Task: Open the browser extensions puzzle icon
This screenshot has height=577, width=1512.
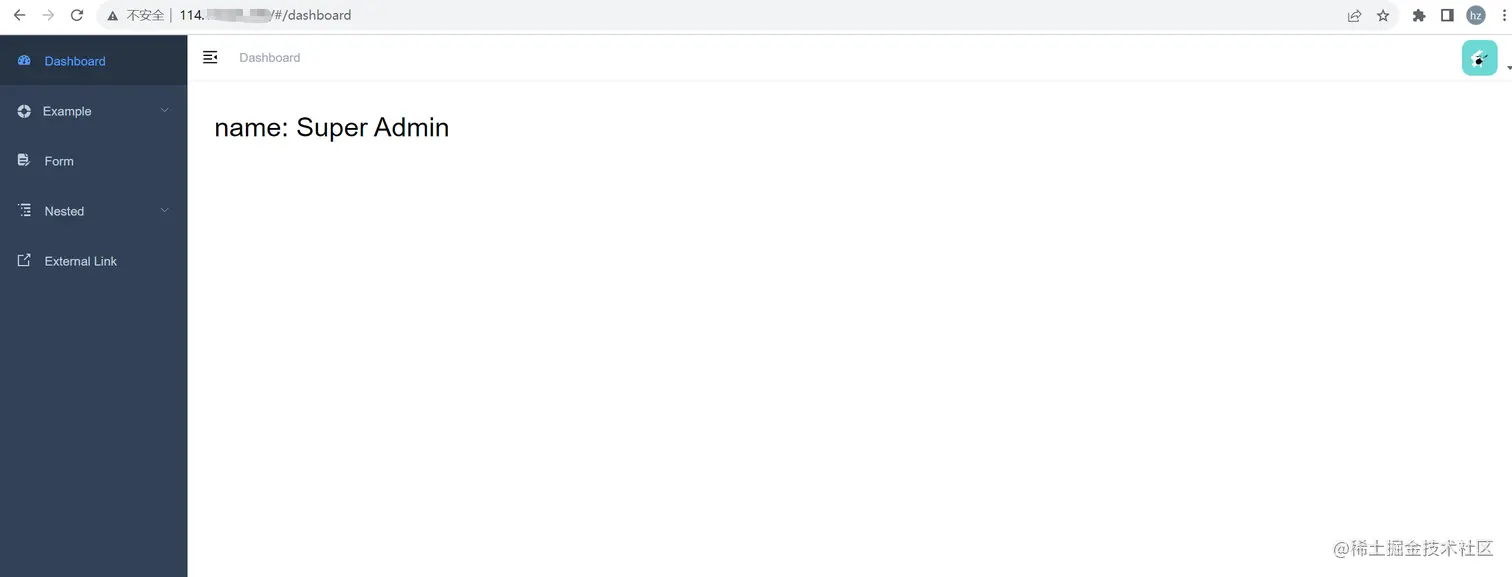Action: point(1418,15)
